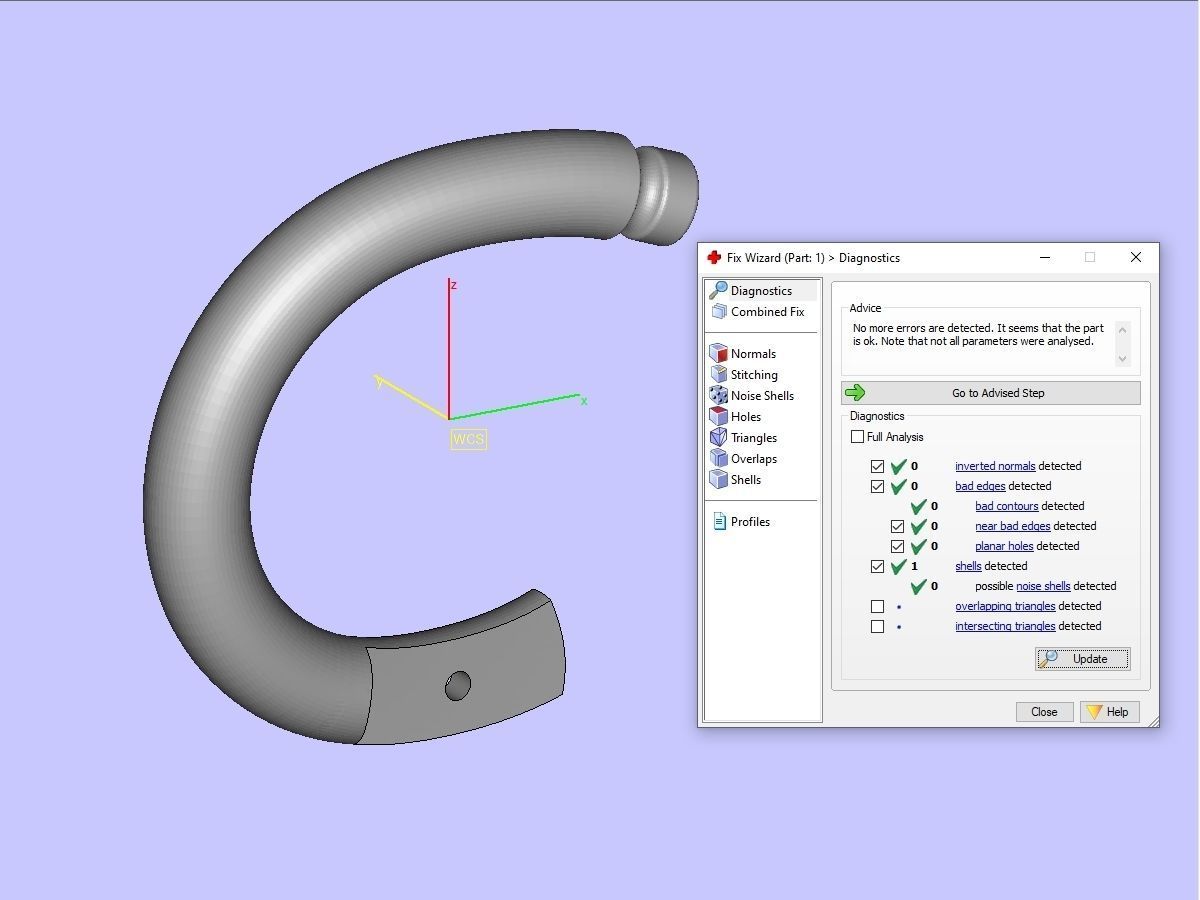Minimize the Fix Wizard dialog
1200x900 pixels.
click(x=1044, y=258)
